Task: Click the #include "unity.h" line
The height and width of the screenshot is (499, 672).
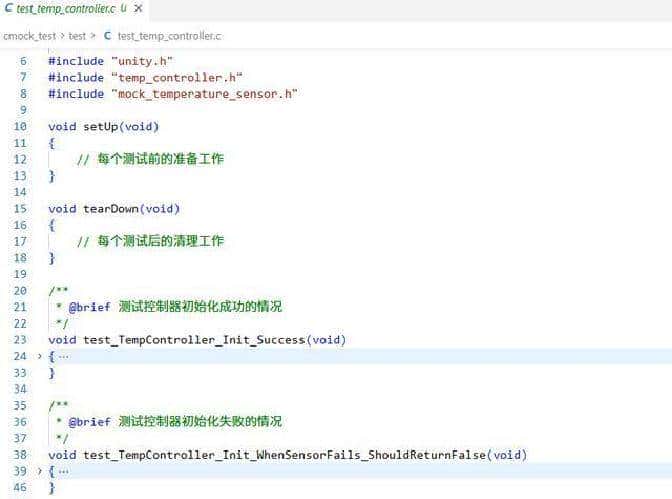Action: pyautogui.click(x=111, y=61)
